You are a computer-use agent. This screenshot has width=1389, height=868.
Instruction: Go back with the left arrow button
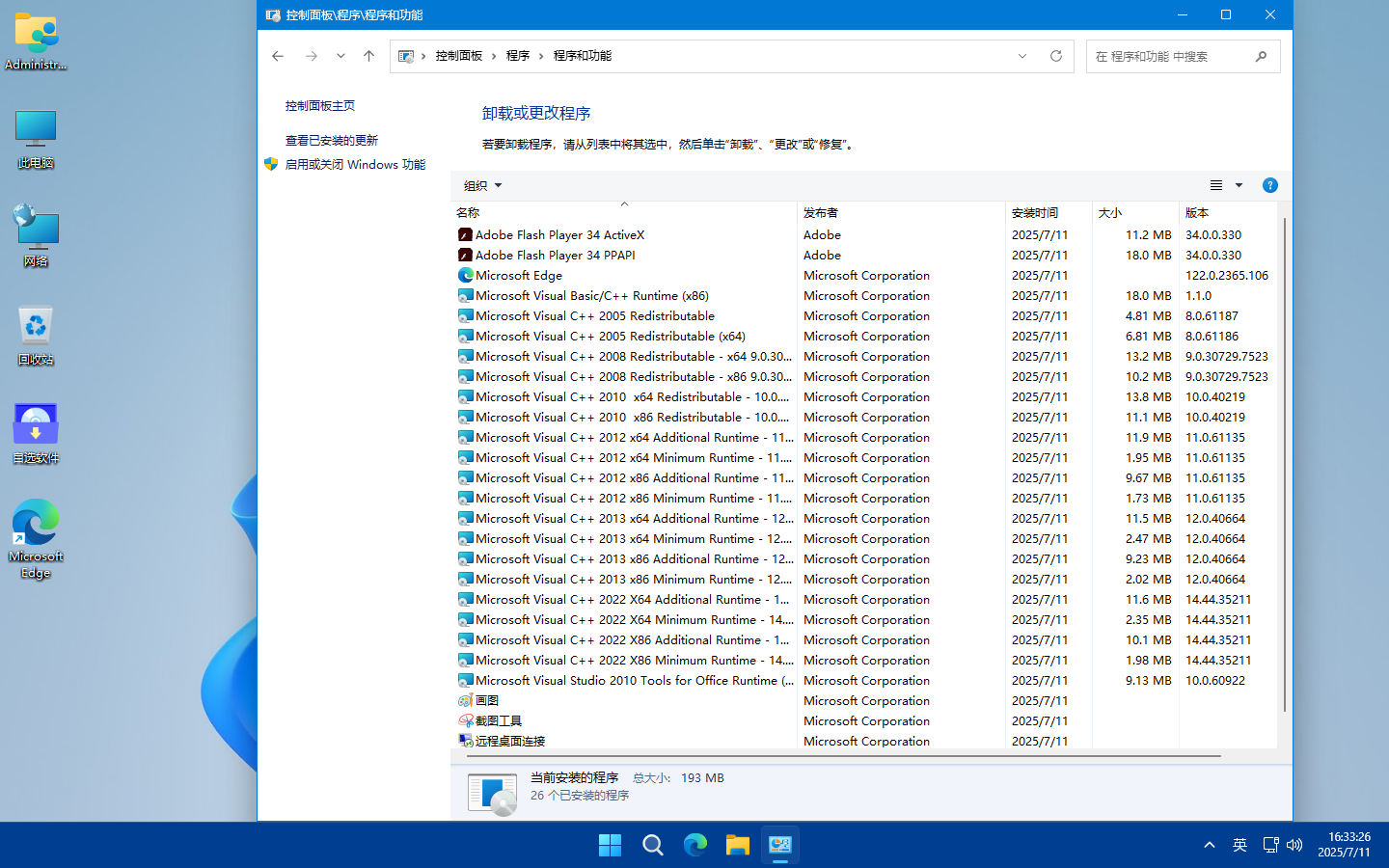tap(278, 56)
